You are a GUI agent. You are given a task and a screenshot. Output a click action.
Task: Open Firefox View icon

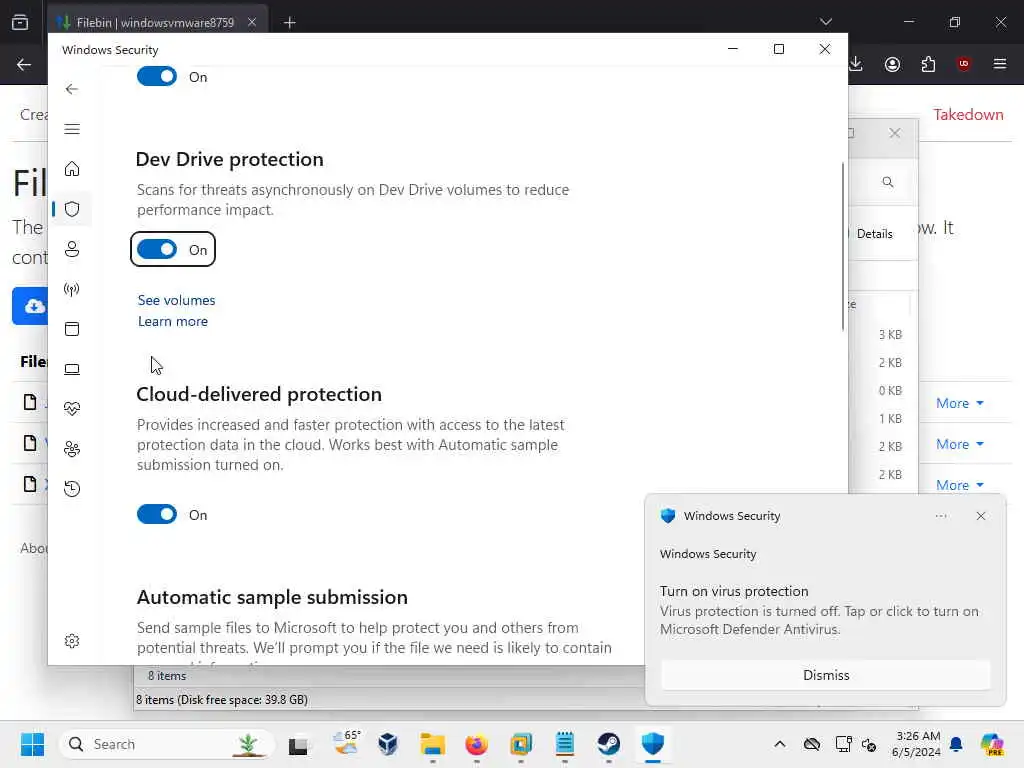coord(20,23)
